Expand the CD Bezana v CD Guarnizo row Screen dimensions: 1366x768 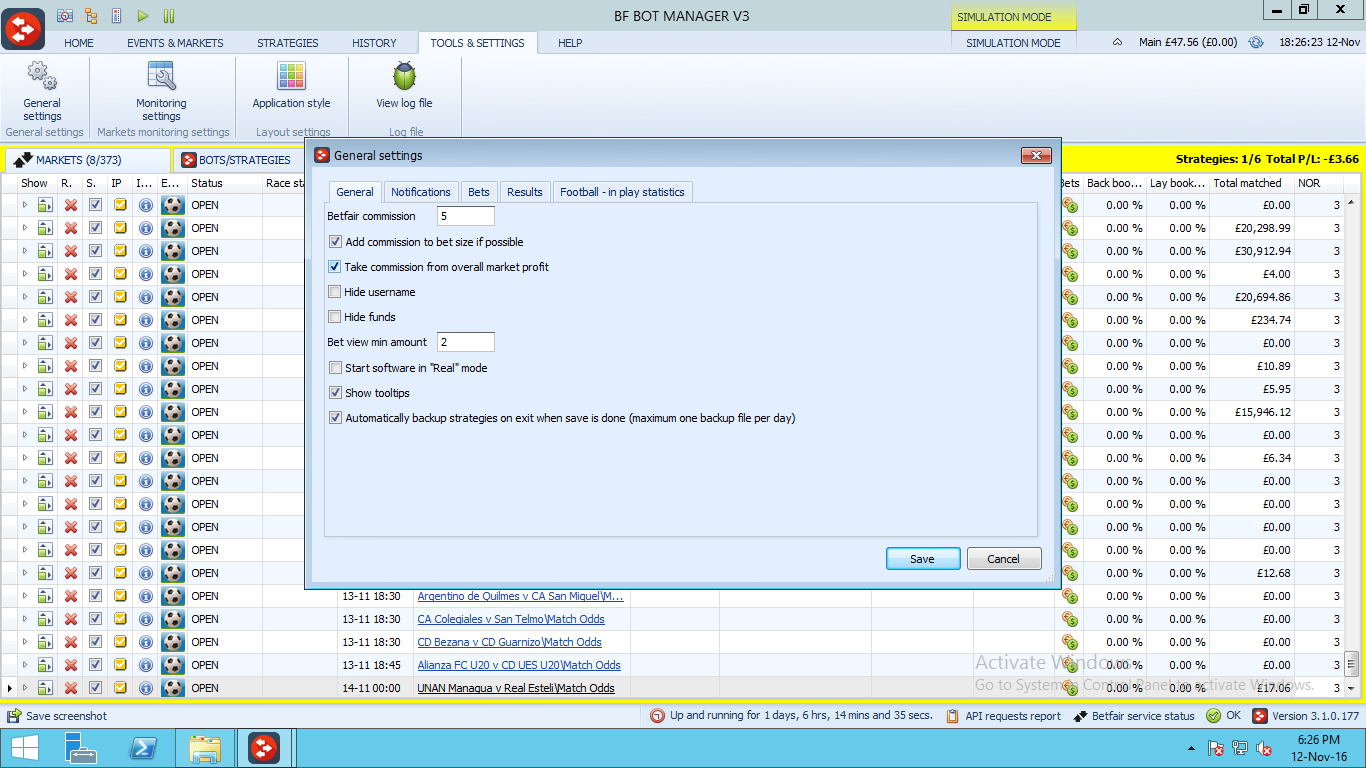(x=25, y=642)
